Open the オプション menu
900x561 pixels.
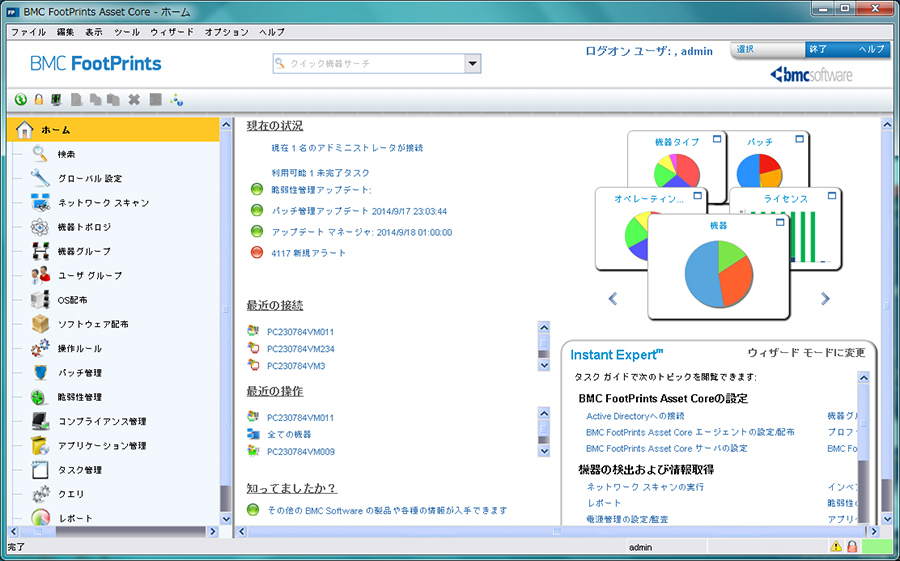226,32
